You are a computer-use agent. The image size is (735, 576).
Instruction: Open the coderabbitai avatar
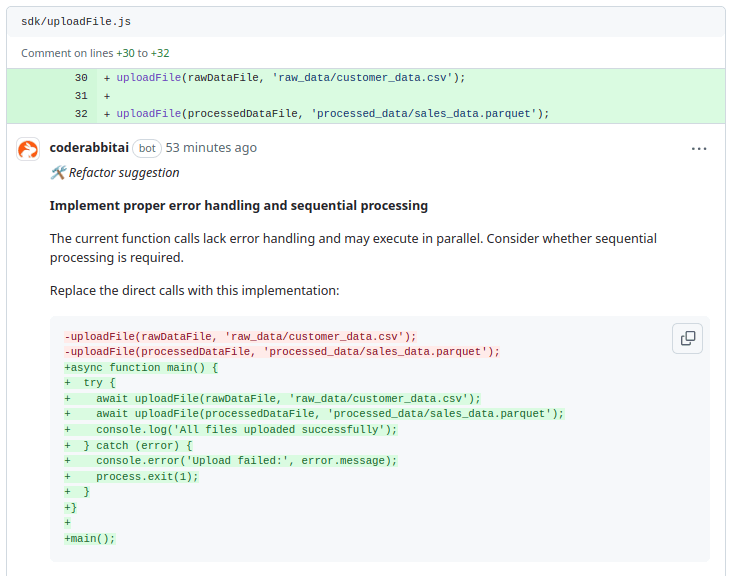tap(29, 149)
